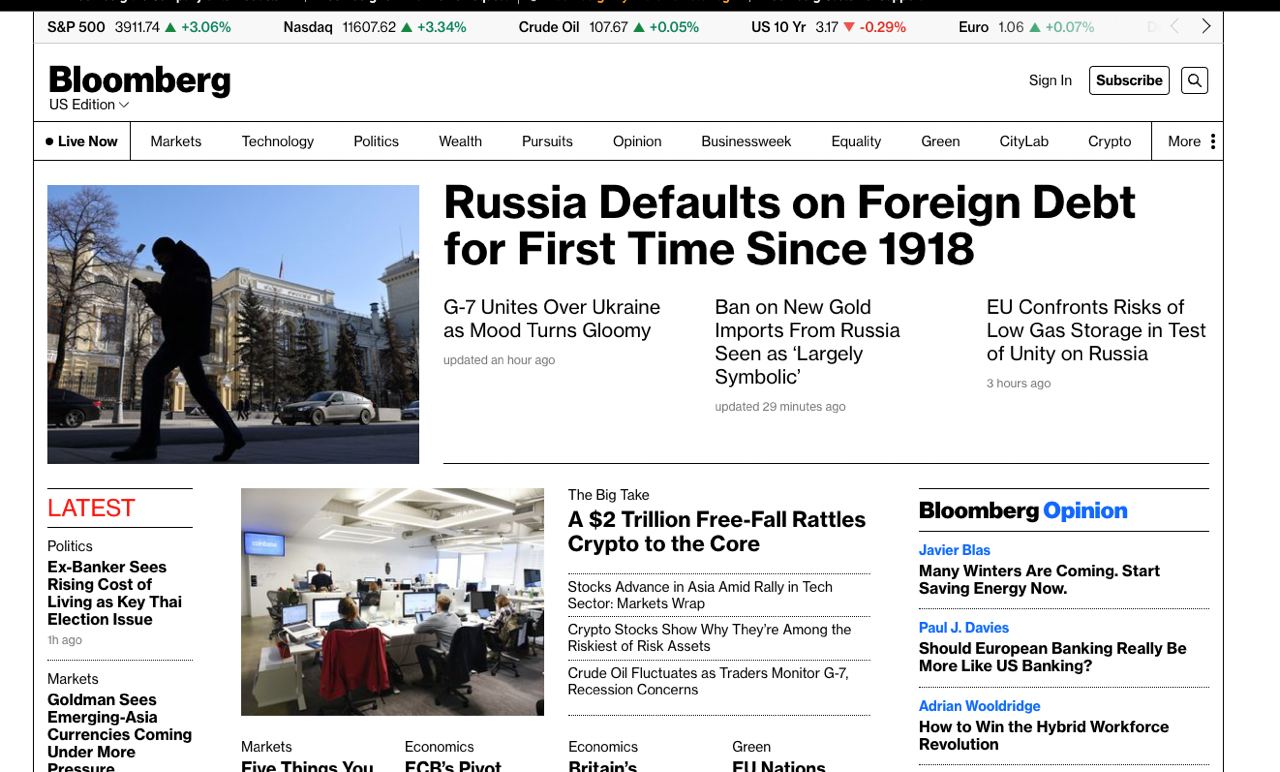Open the Live Now section
The height and width of the screenshot is (772, 1280).
pyautogui.click(x=82, y=141)
